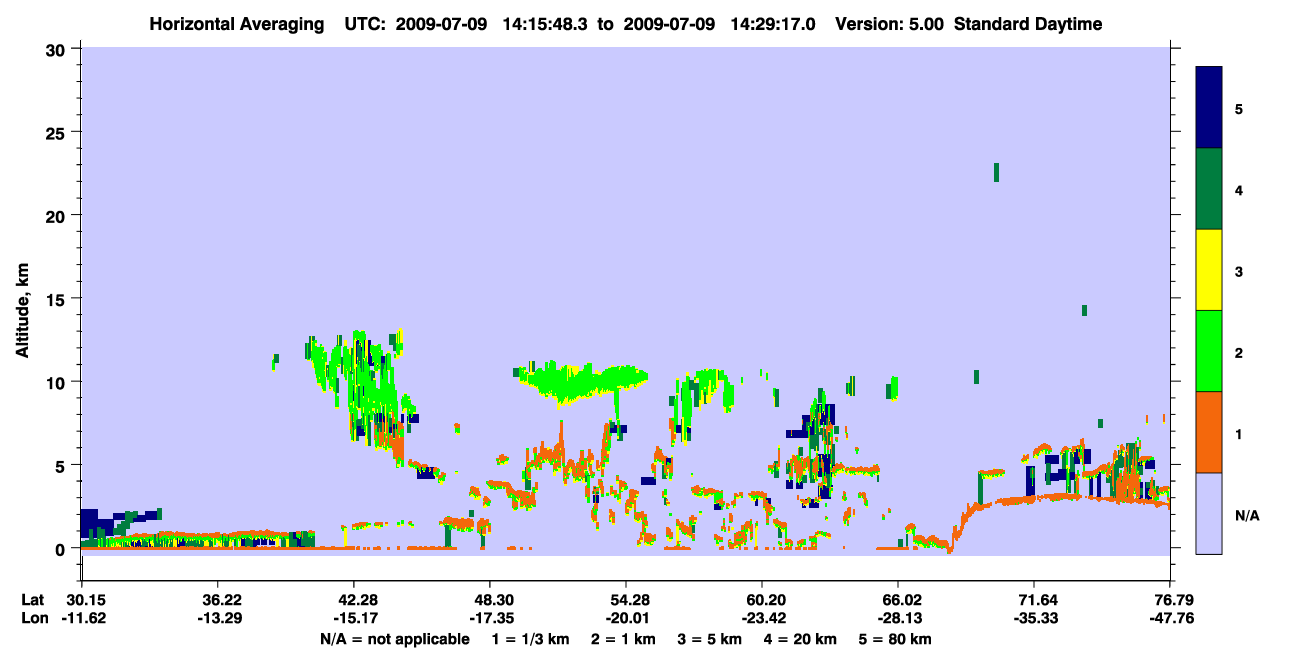This screenshot has height=667, width=1300.
Task: Click the colorbar label '5'
Action: pos(1239,108)
